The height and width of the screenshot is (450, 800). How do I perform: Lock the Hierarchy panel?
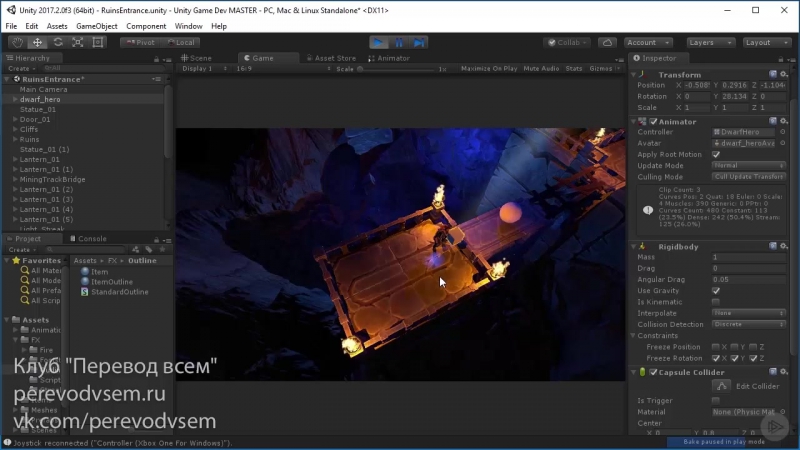157,59
